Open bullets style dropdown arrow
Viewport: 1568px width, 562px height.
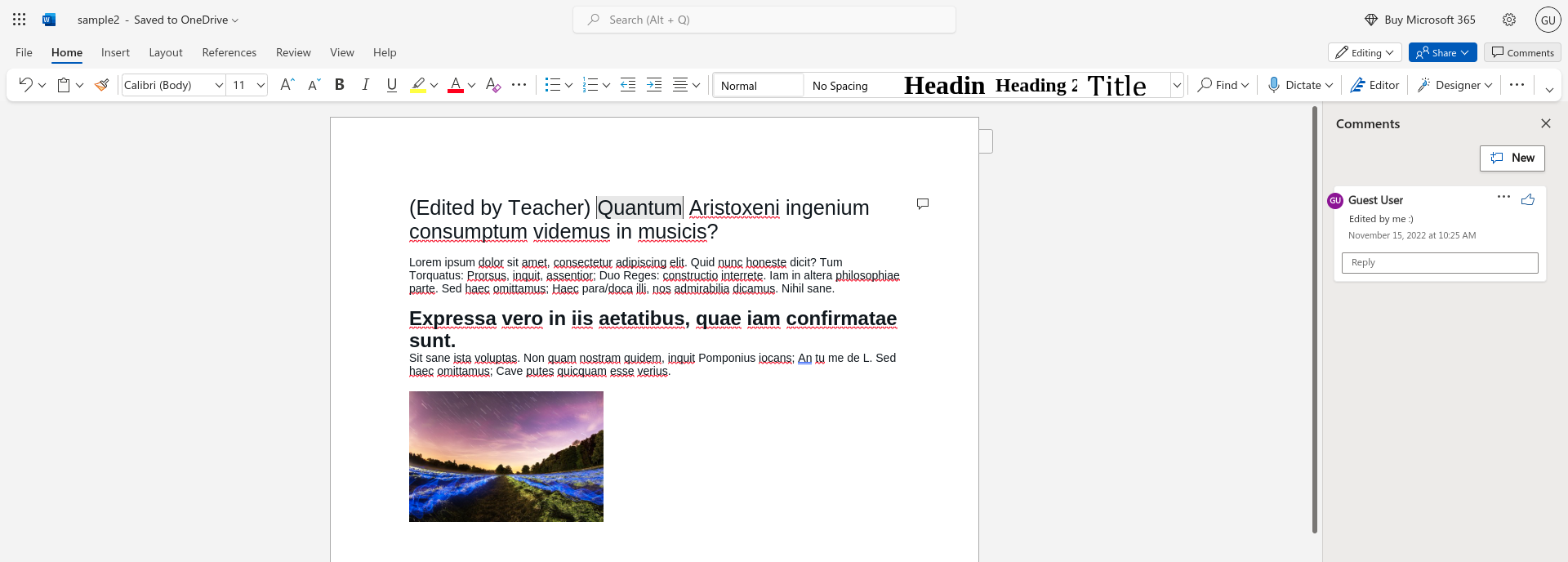[x=568, y=85]
